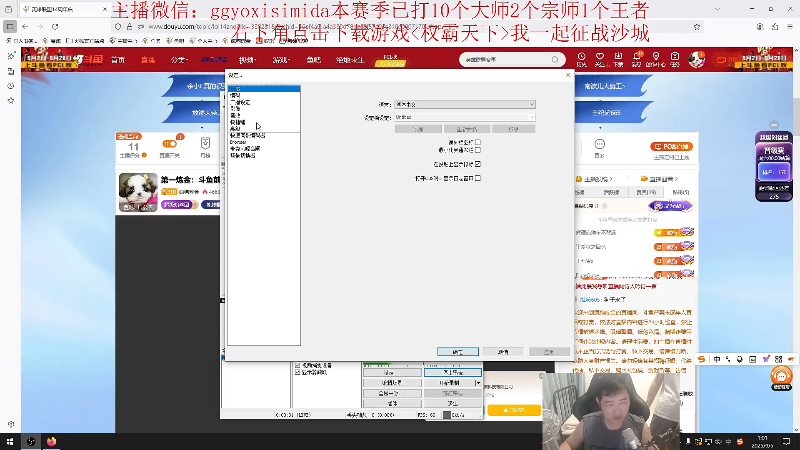
Task: Open the Advanced (高级) settings category
Action: 264,129
